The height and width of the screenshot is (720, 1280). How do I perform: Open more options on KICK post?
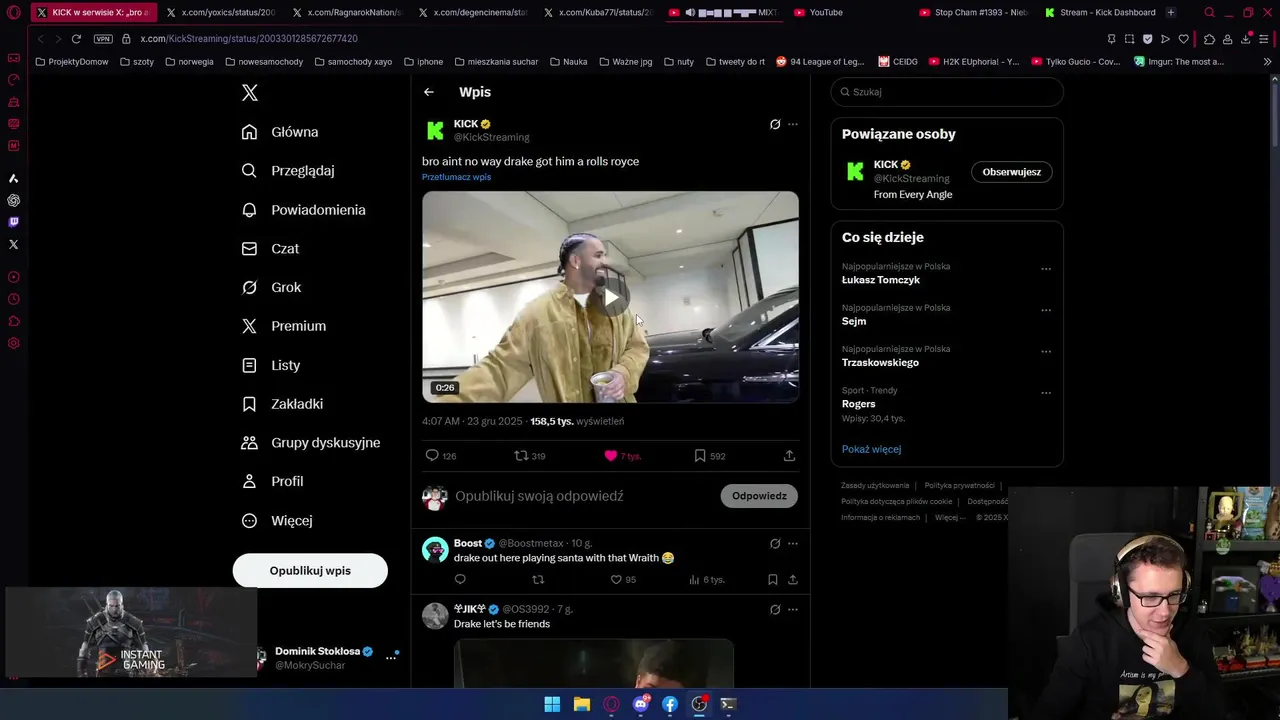[x=793, y=125]
